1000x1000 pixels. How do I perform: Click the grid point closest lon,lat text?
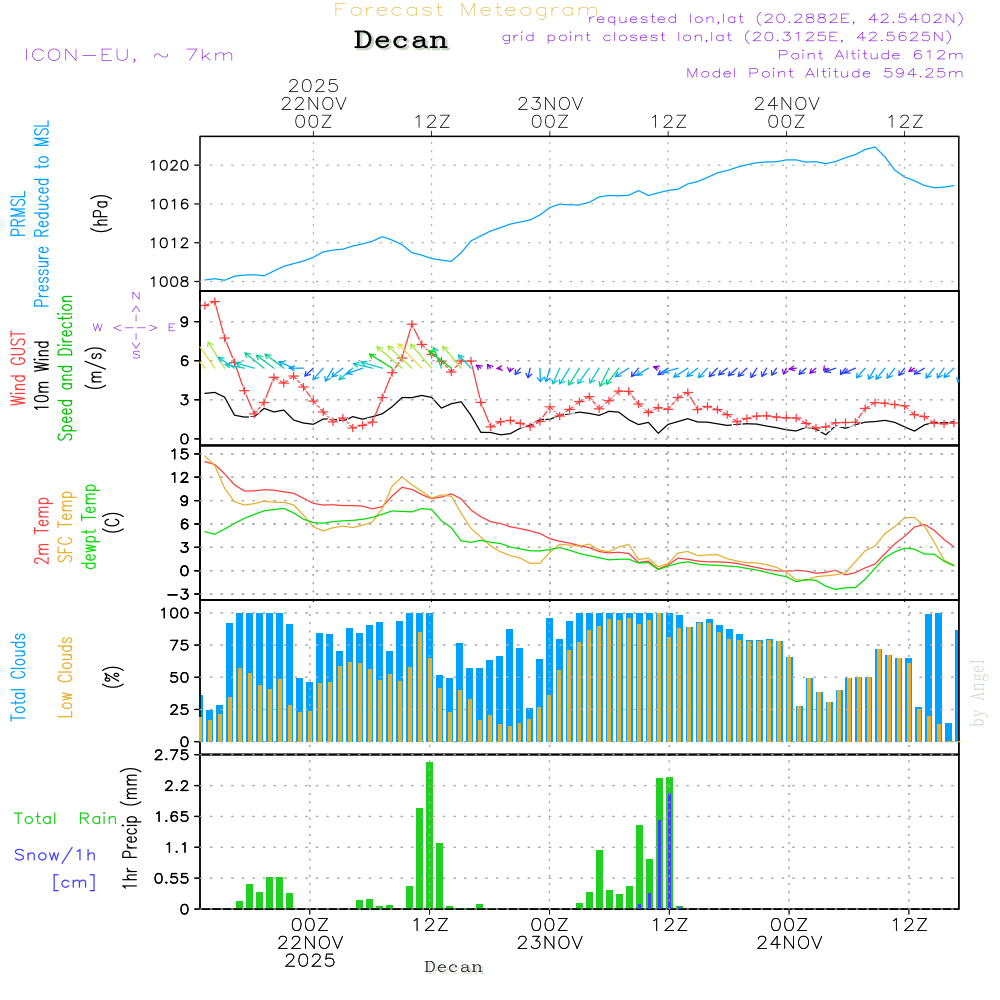[733, 37]
